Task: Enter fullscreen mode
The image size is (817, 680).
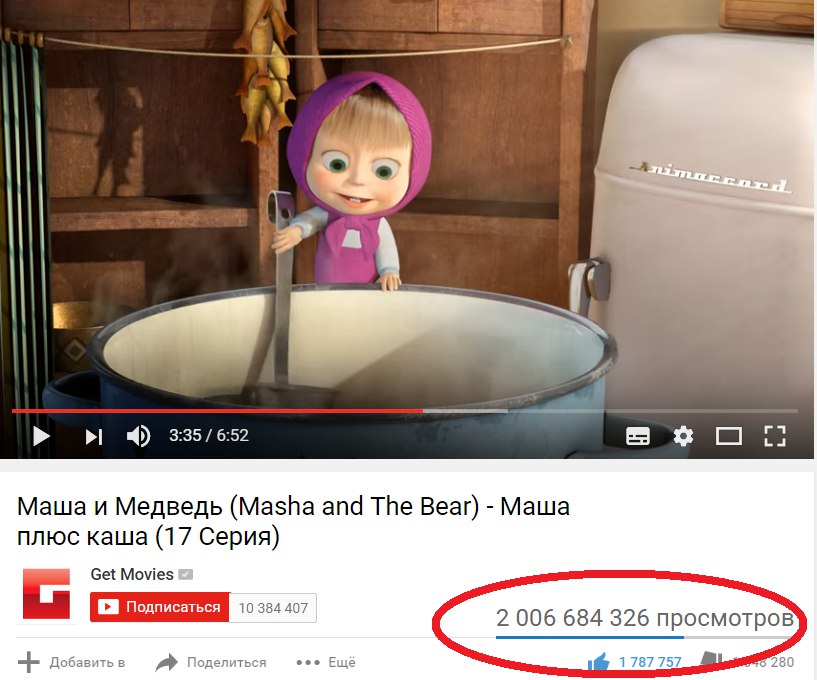Action: [775, 436]
